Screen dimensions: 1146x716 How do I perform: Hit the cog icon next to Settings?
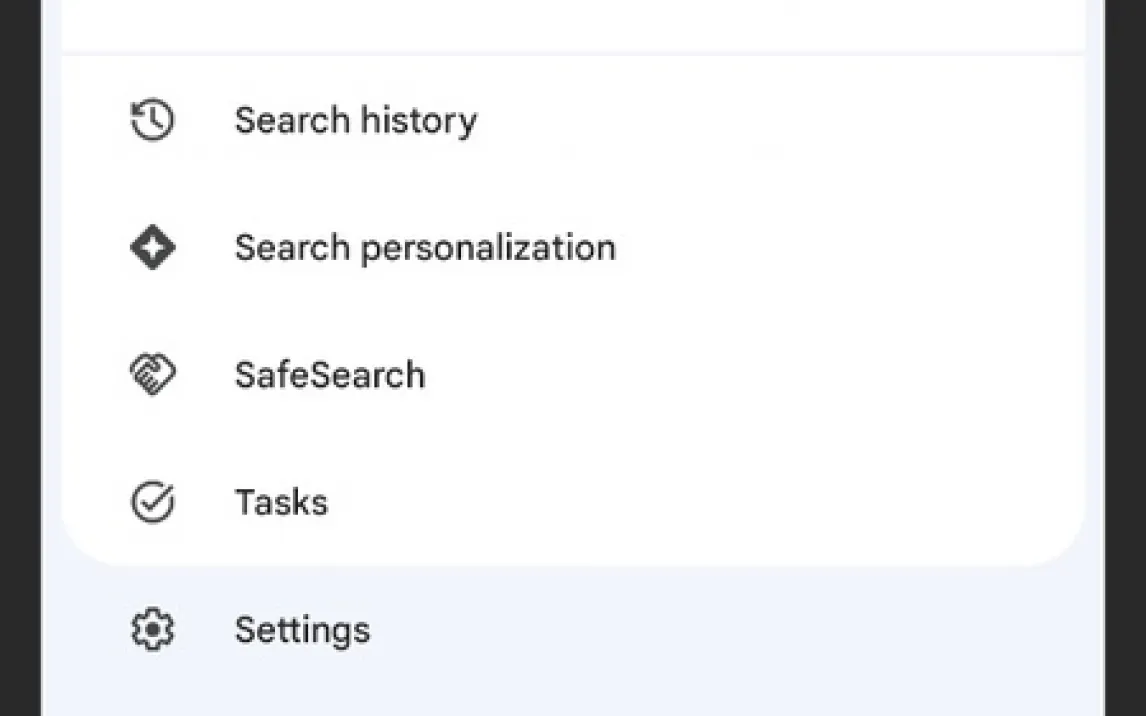click(153, 630)
